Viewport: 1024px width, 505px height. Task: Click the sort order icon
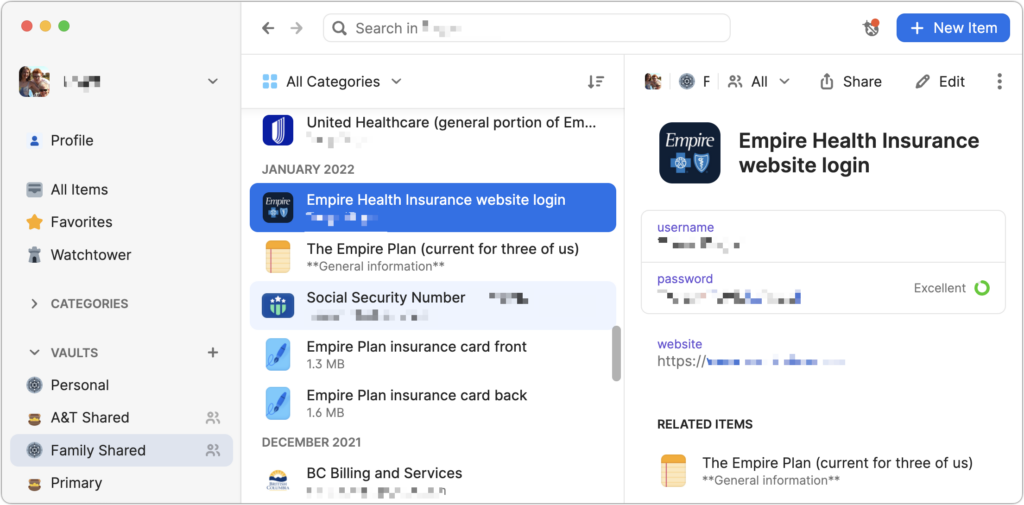[595, 82]
